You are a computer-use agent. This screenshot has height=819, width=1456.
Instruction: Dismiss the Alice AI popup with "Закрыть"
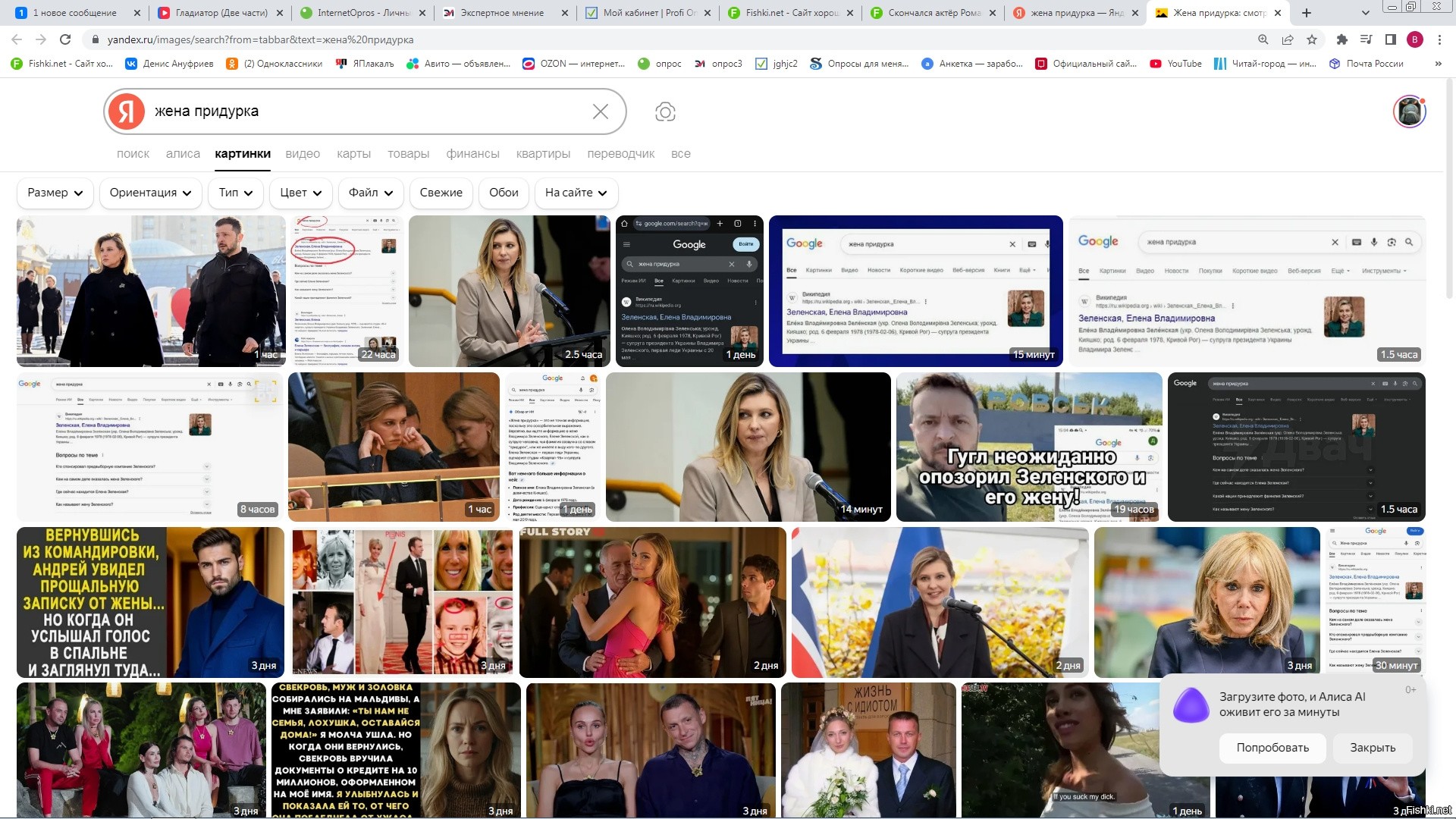pyautogui.click(x=1372, y=748)
